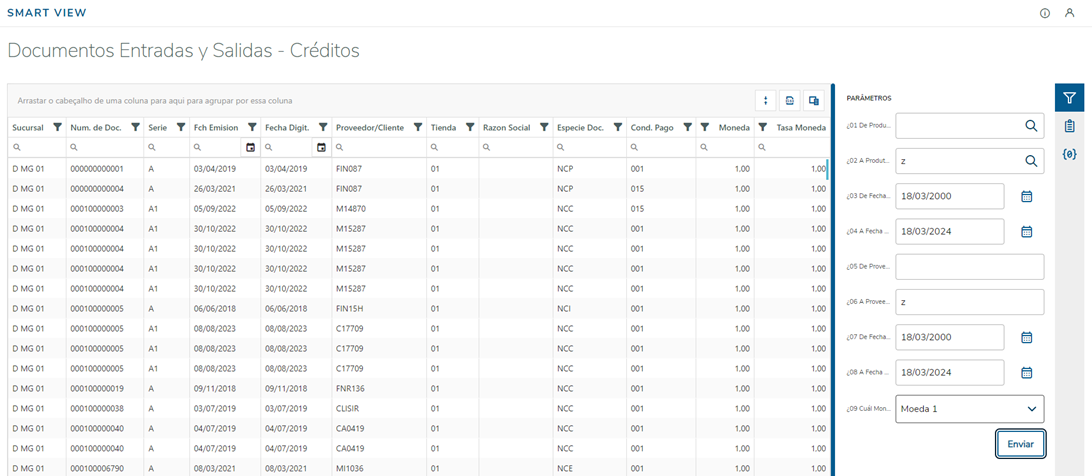Viewport: 1092px width, 476px height.
Task: Open filter for Tienda column
Action: (470, 128)
